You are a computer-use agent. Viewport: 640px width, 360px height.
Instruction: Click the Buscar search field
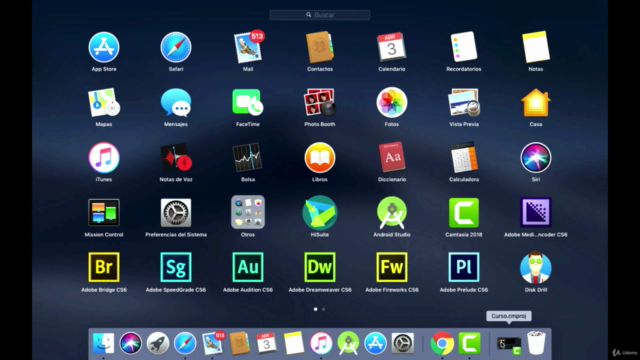pos(320,15)
